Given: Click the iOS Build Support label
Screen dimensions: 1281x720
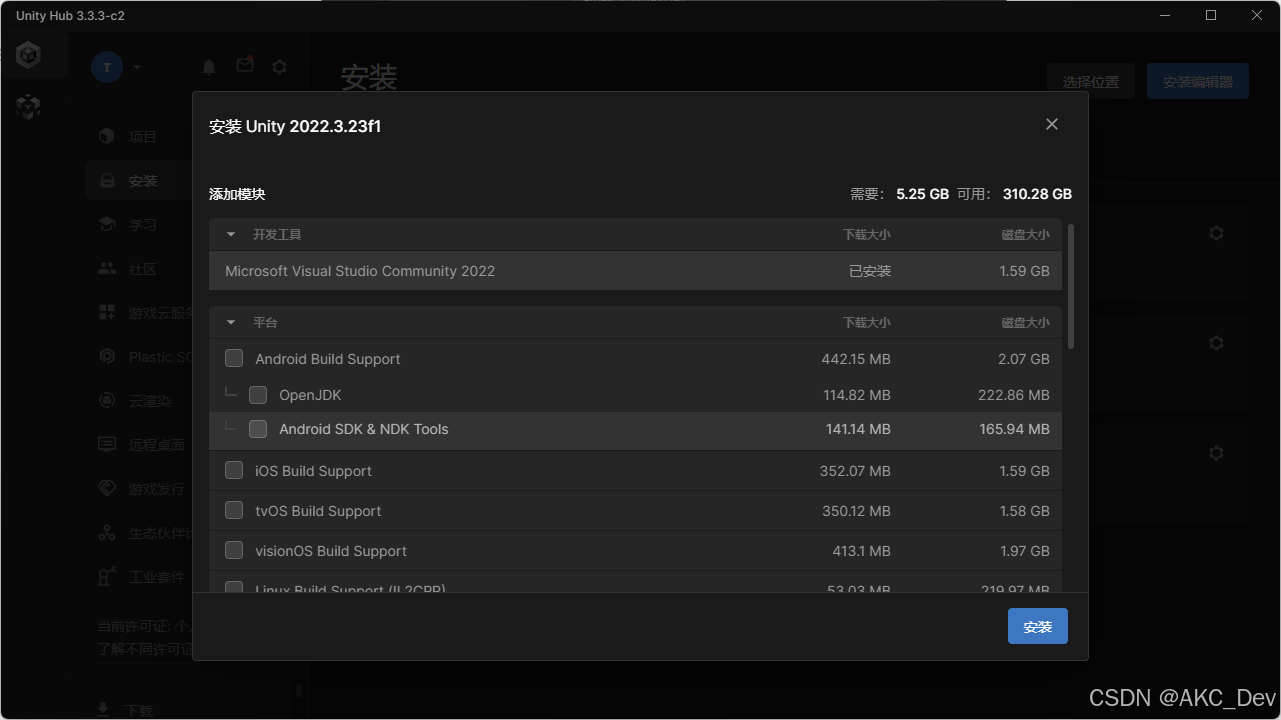Looking at the screenshot, I should (313, 471).
